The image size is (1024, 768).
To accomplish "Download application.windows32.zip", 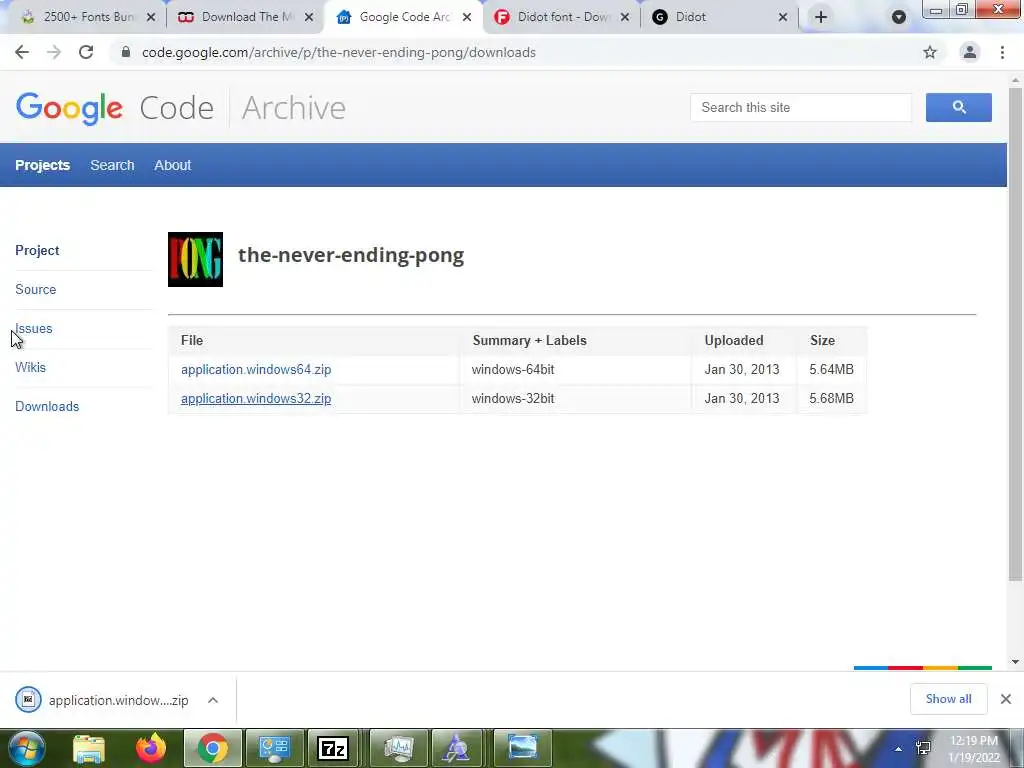I will [x=256, y=398].
